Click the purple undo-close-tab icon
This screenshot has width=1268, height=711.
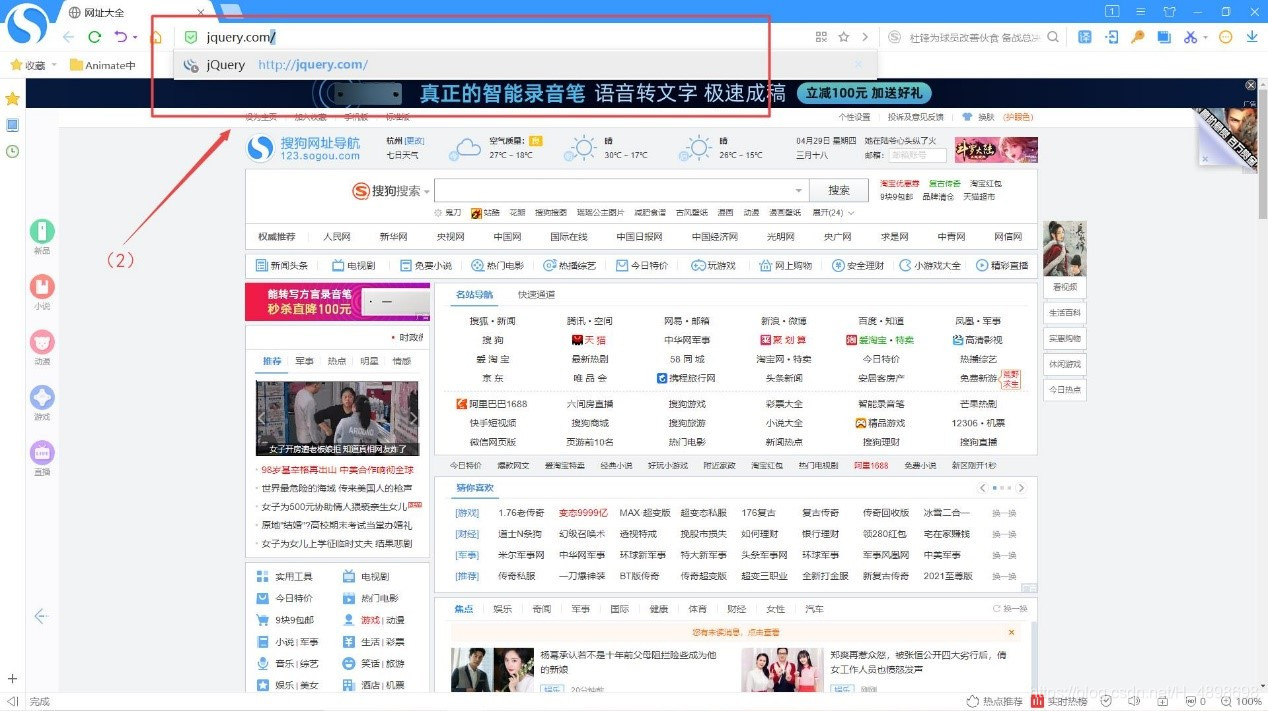(121, 37)
